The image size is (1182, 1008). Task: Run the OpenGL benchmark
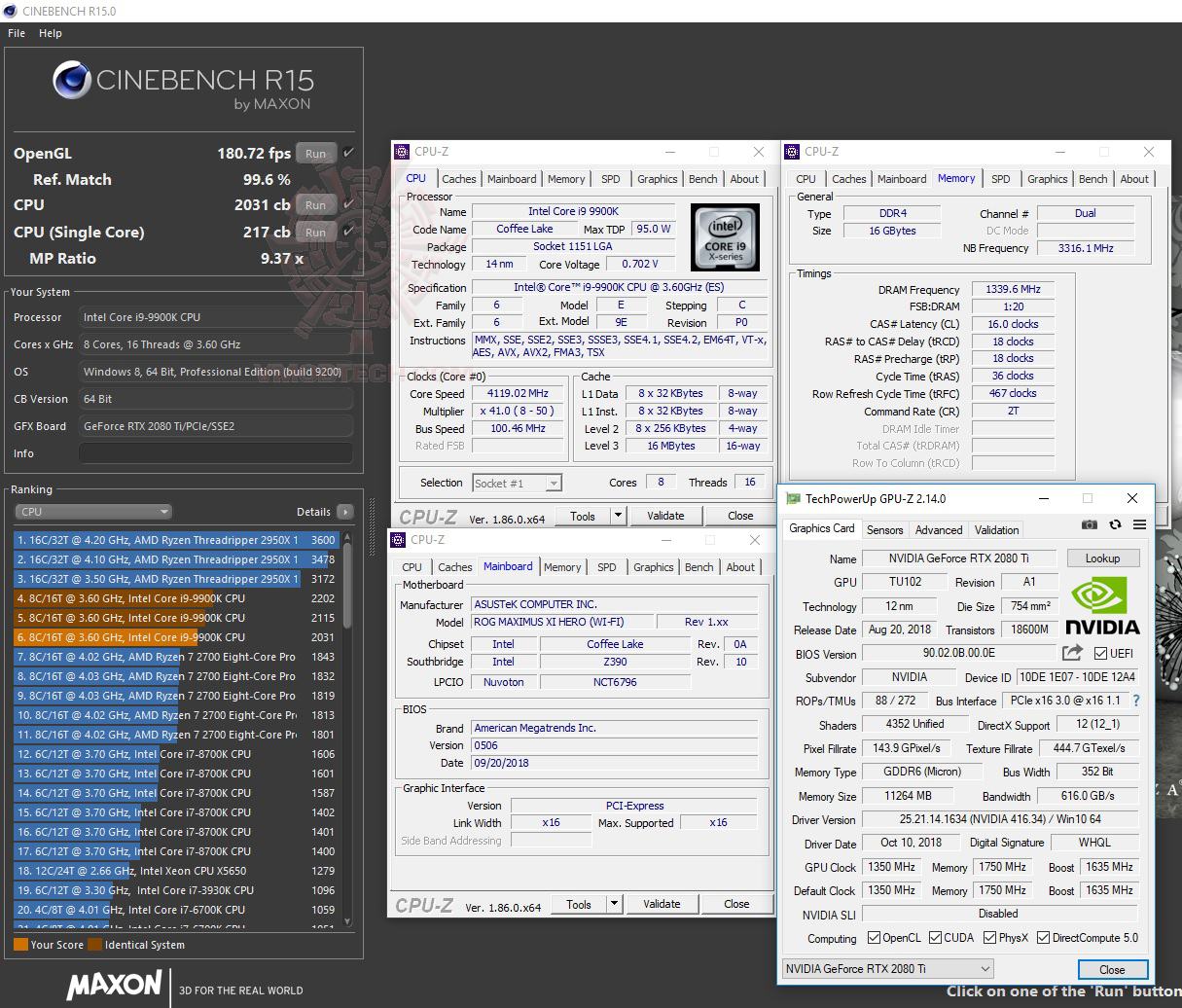(315, 154)
